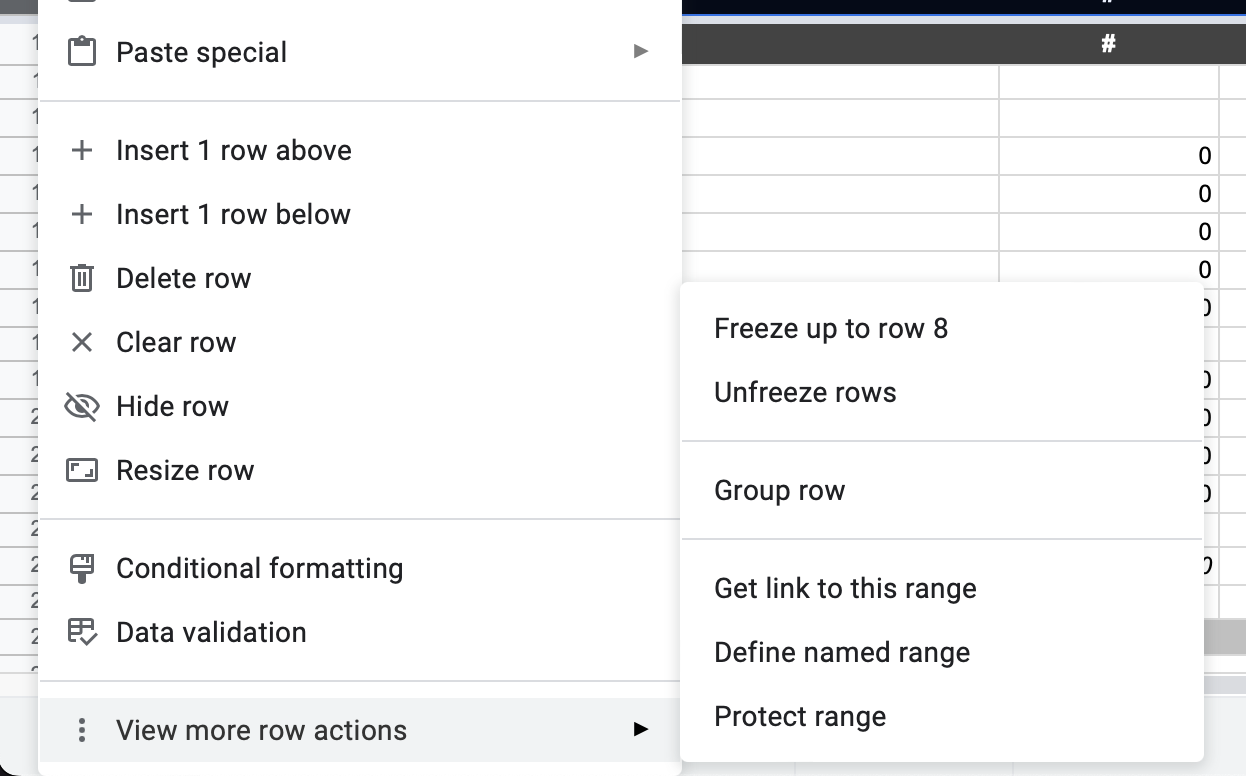The image size is (1246, 776).
Task: Select the Resize row icon
Action: 83,470
